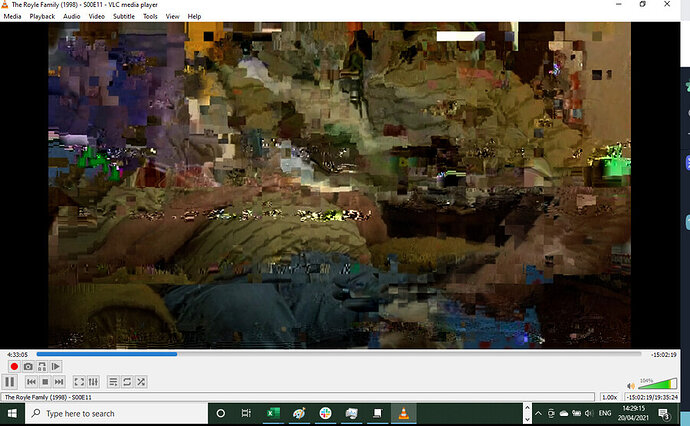The width and height of the screenshot is (690, 426).
Task: Click status bar time -15:02:19/19:35:24
Action: [x=652, y=397]
